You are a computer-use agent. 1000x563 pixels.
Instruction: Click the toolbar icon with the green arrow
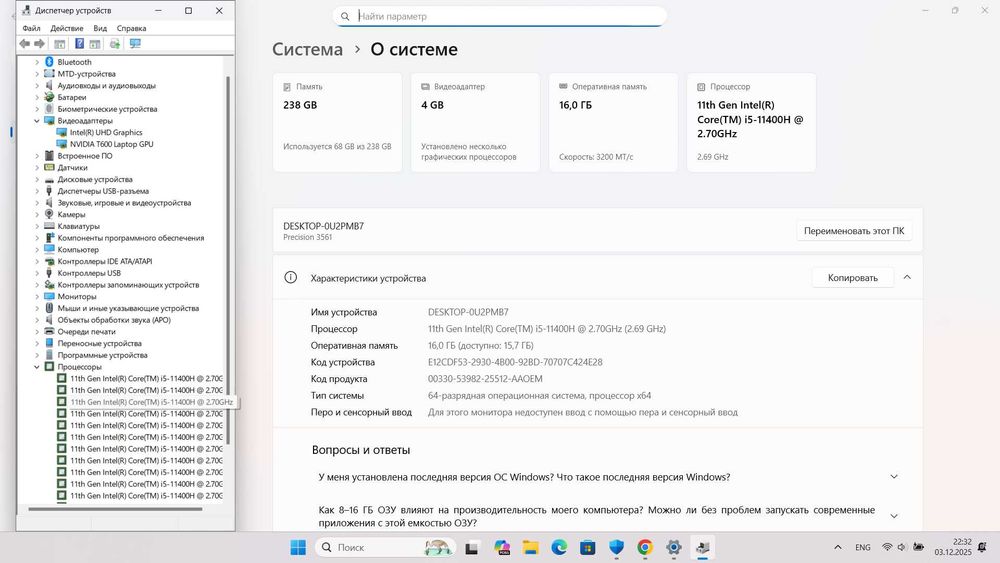tap(115, 43)
